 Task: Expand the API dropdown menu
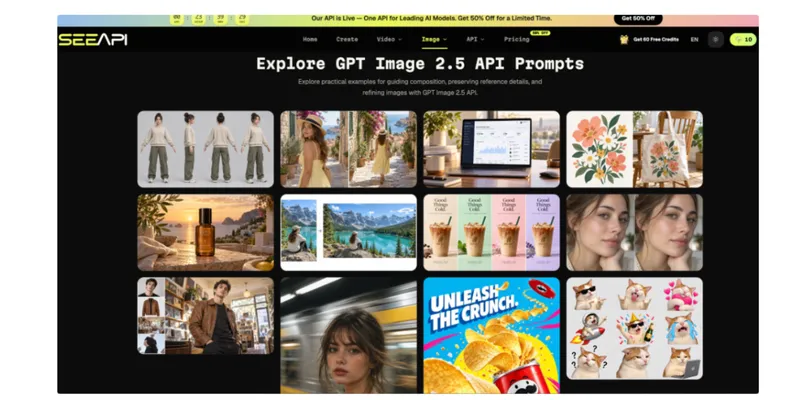tap(475, 39)
